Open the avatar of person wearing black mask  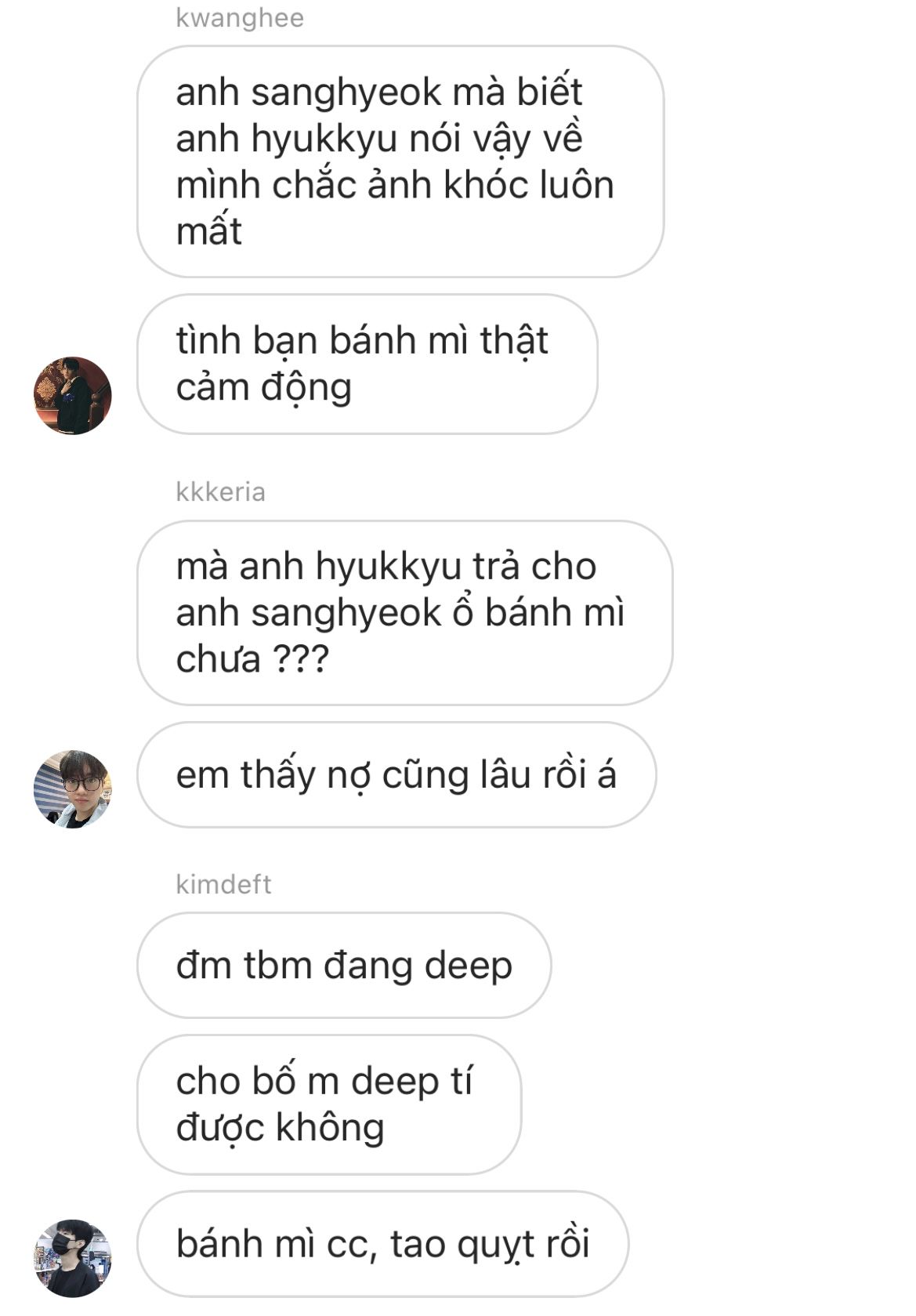coord(72,1257)
